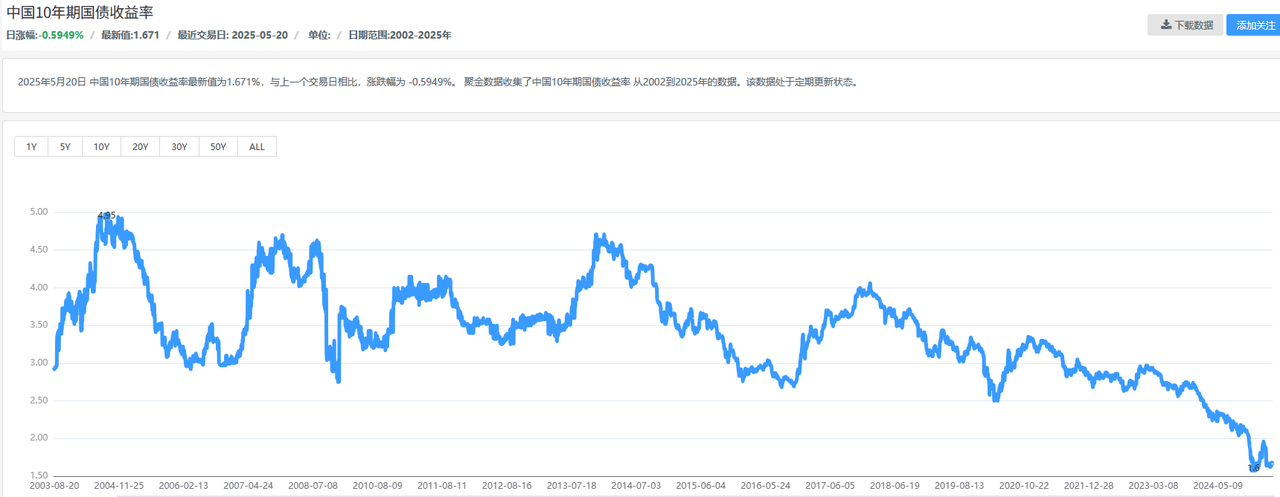Click the 1.50 y-axis label
The width and height of the screenshot is (1280, 497).
pos(39,475)
